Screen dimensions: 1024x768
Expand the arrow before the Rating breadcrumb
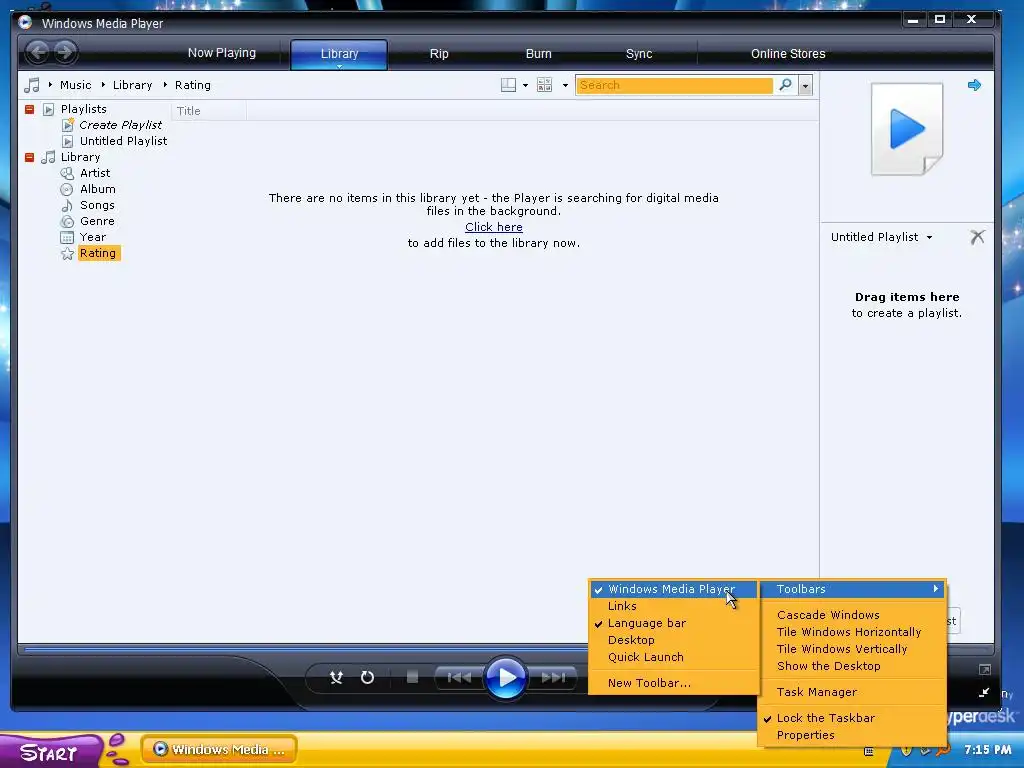tap(165, 85)
